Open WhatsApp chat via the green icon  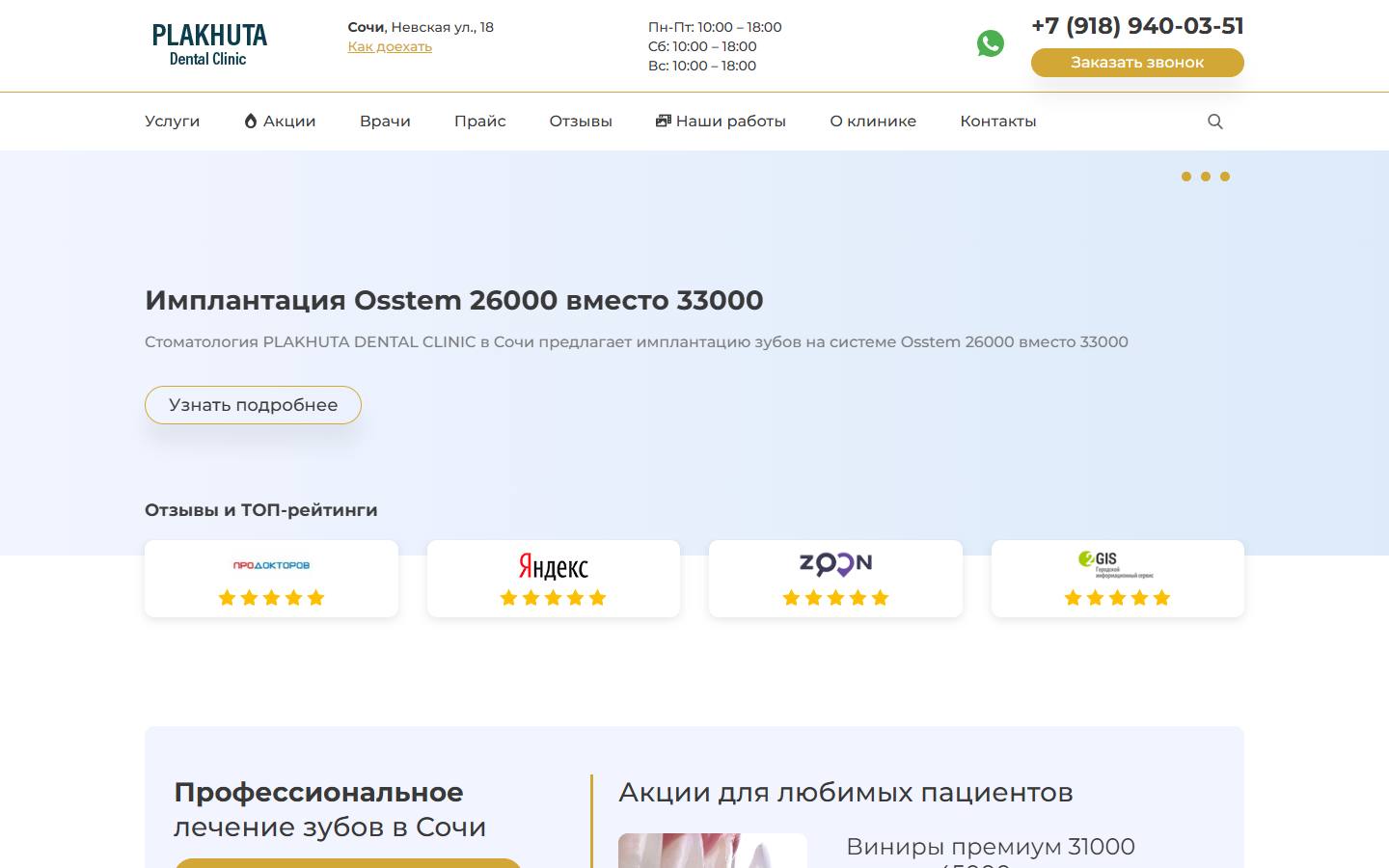(x=990, y=43)
